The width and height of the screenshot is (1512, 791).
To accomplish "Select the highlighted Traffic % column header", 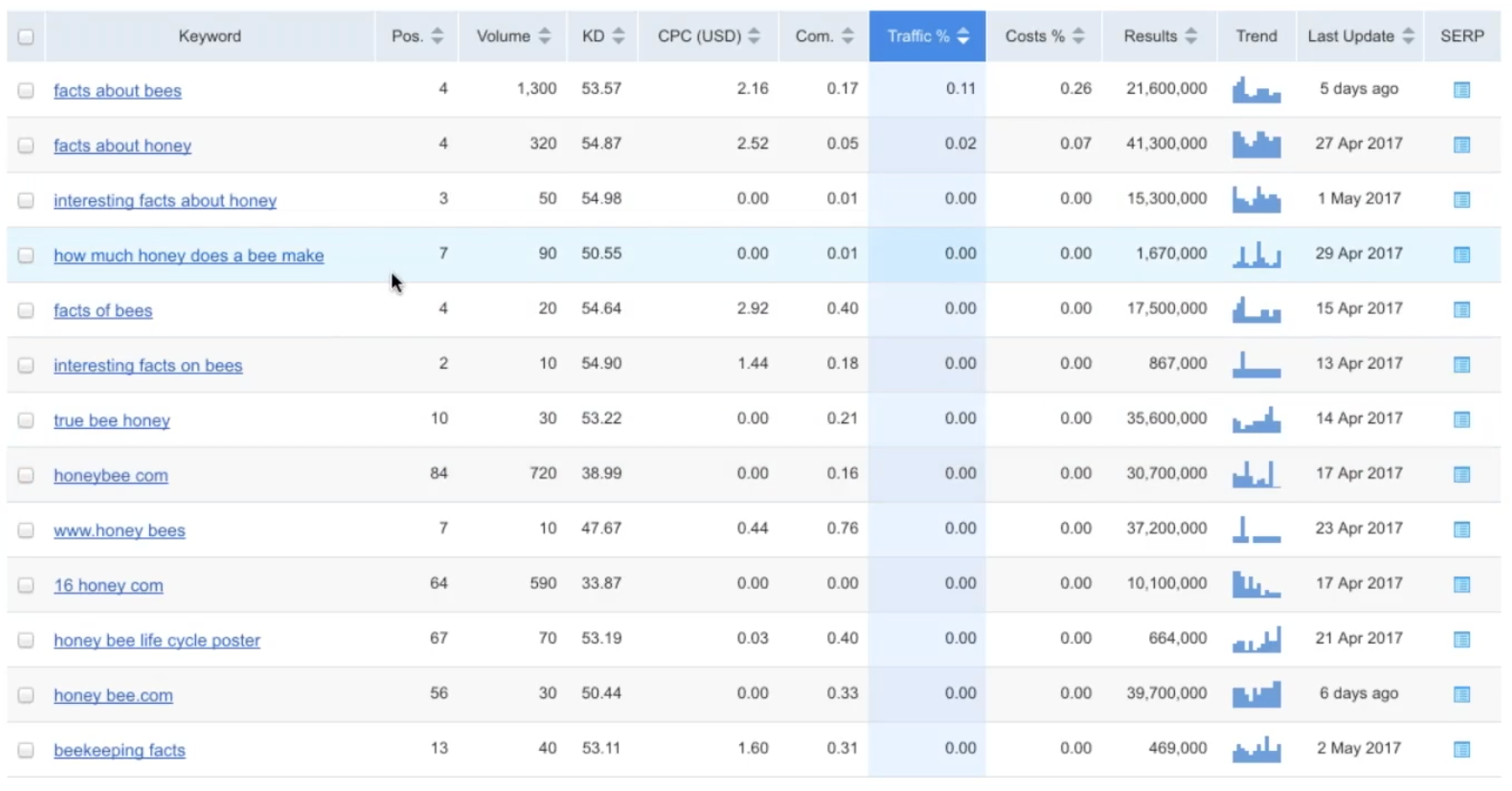I will tap(927, 36).
